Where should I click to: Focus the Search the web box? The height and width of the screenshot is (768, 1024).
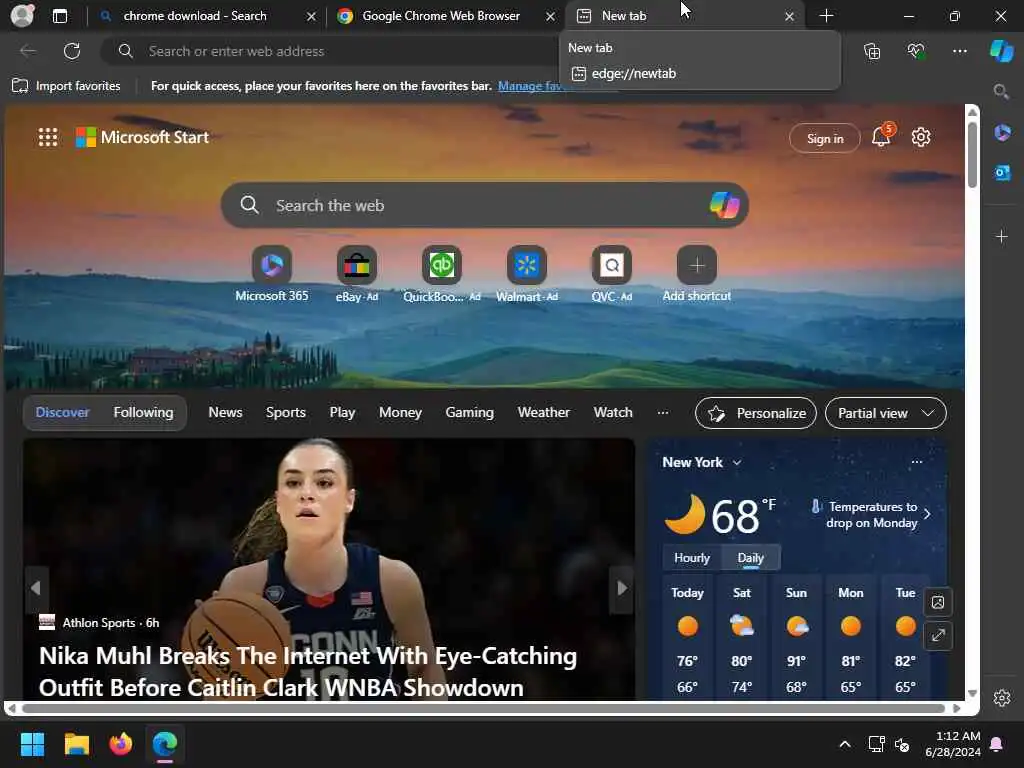(x=485, y=205)
